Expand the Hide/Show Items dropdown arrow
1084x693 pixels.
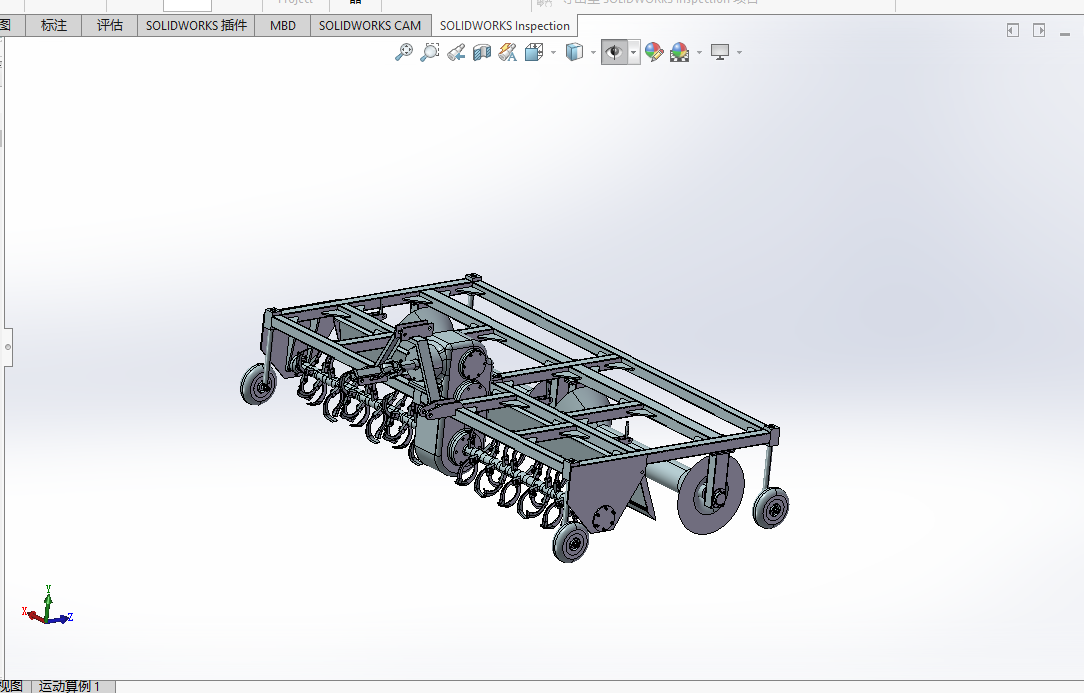634,53
